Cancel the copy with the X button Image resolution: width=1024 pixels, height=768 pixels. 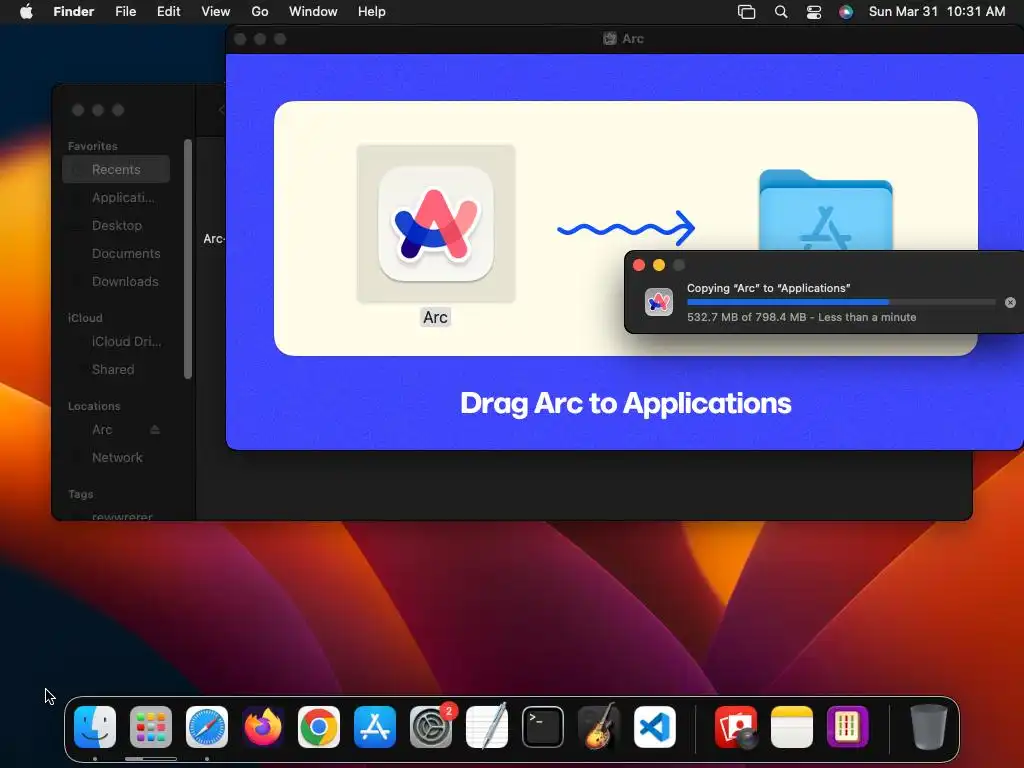(1010, 302)
